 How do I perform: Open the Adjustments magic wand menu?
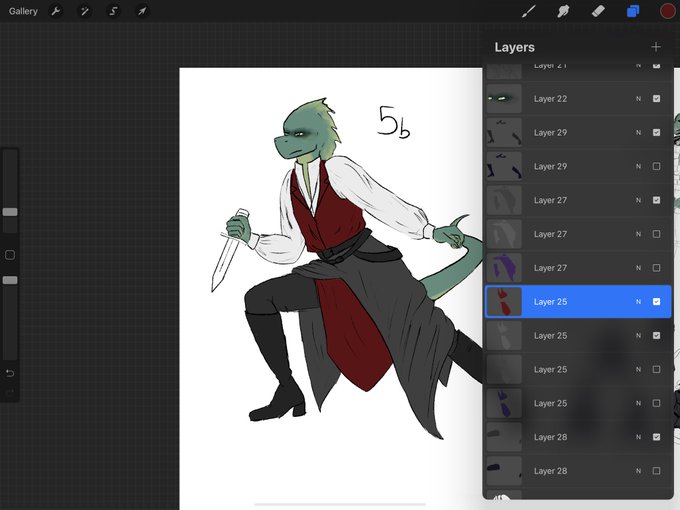[x=85, y=11]
